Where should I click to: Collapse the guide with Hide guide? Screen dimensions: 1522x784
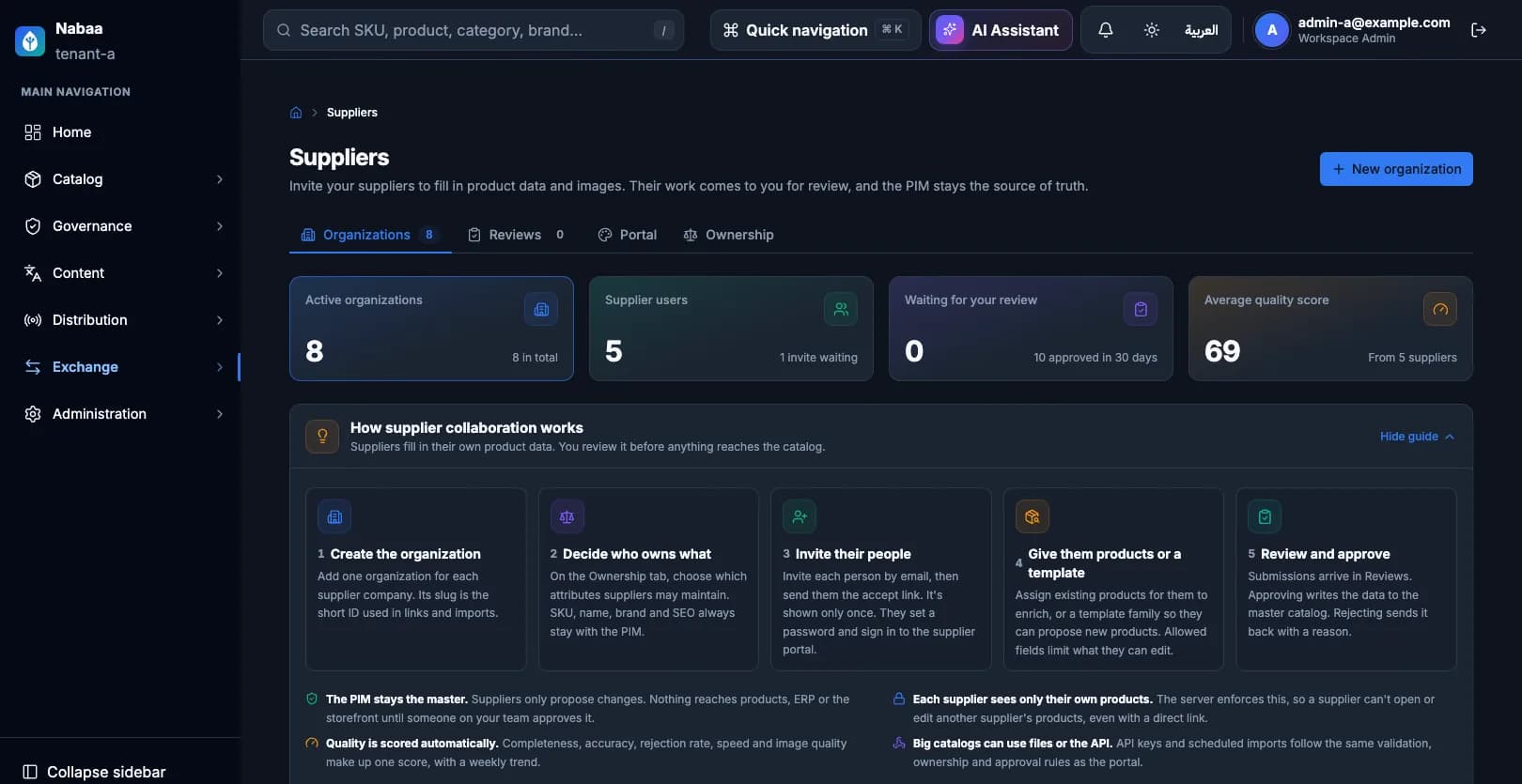[1417, 437]
